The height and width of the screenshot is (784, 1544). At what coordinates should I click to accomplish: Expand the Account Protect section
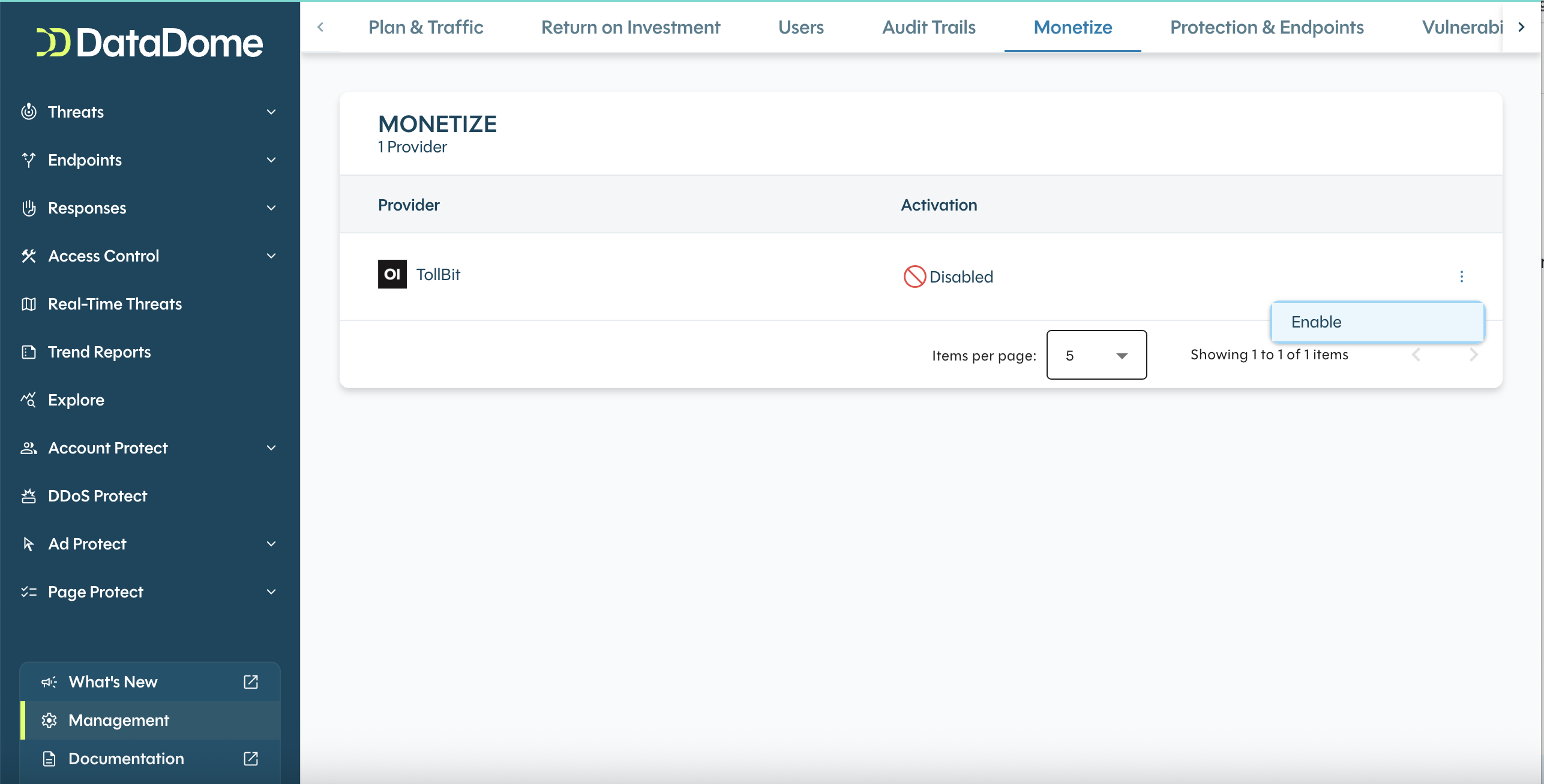pos(271,447)
